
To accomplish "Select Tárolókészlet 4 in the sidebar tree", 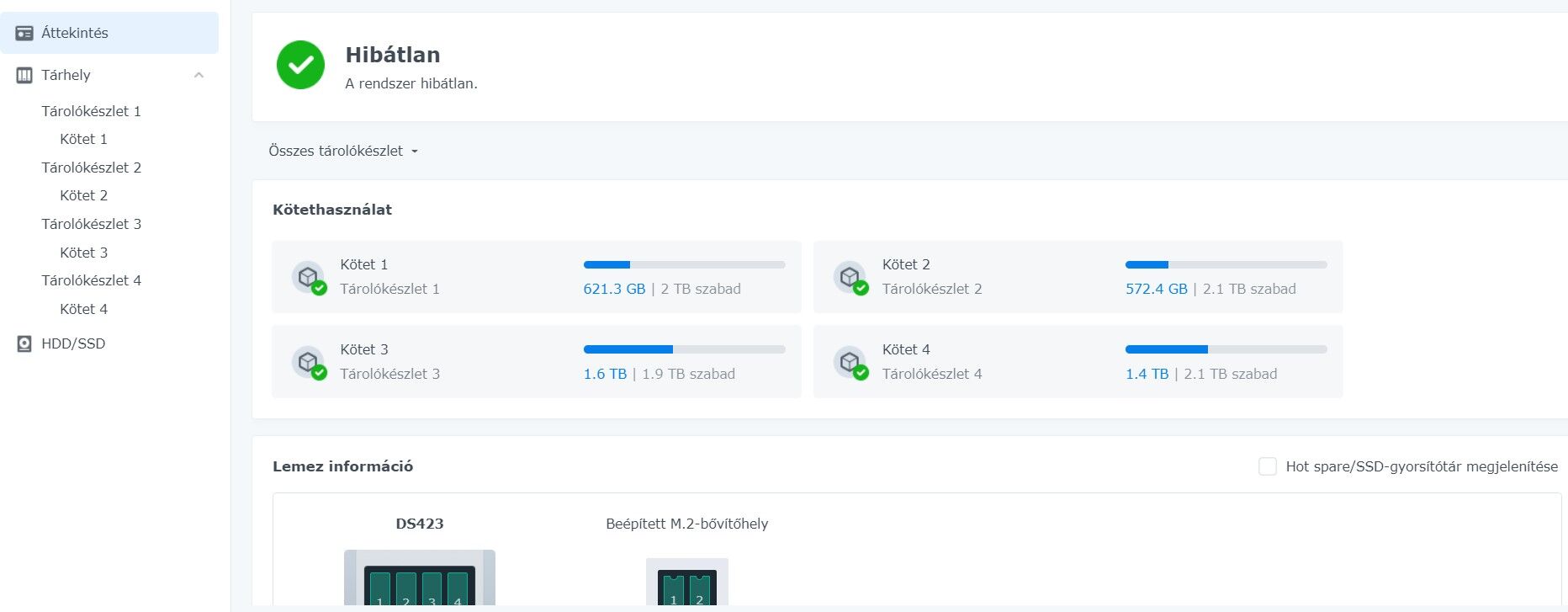I will coord(91,280).
